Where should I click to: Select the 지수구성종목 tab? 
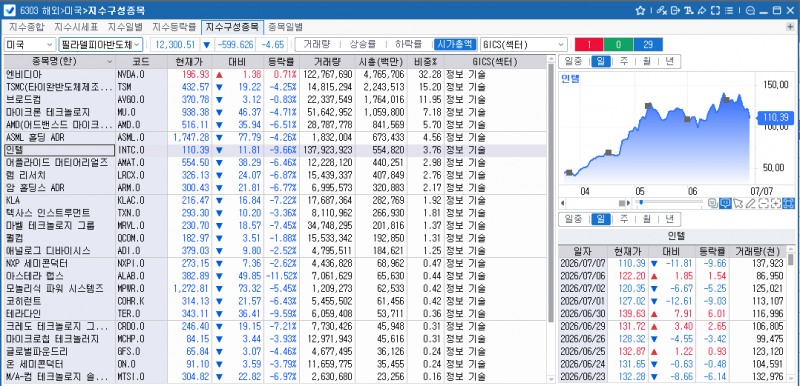point(232,27)
